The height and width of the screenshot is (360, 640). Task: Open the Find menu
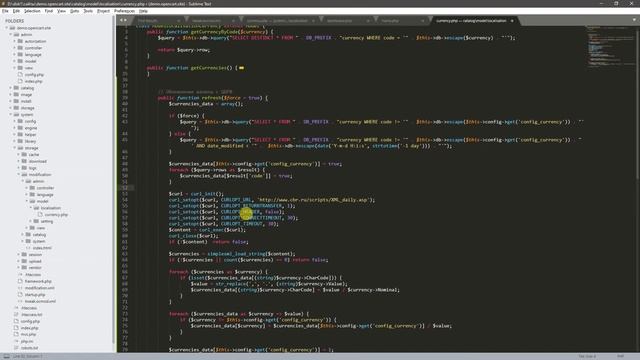[49, 11]
